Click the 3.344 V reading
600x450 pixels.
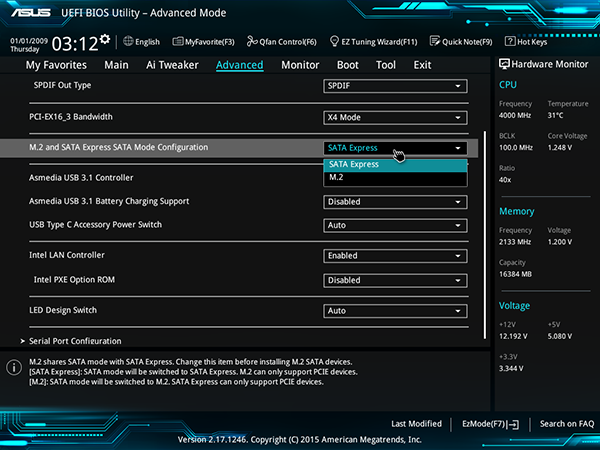coord(511,368)
